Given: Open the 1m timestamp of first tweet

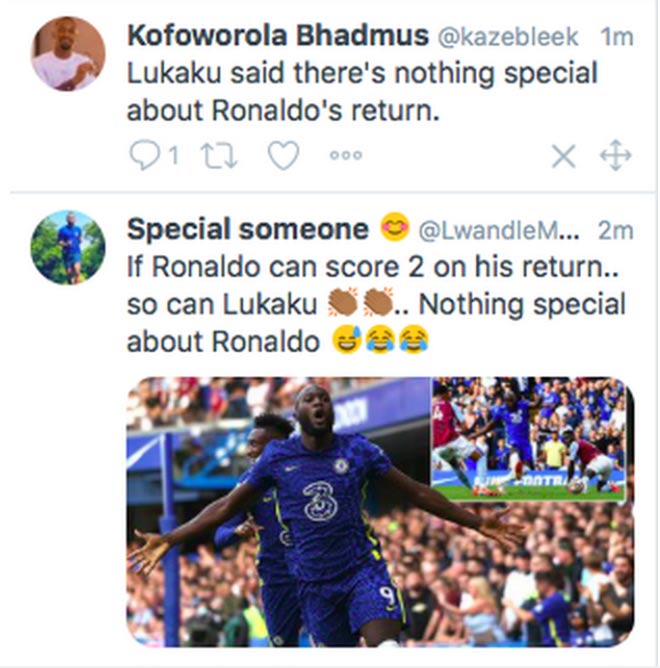Looking at the screenshot, I should tap(616, 37).
